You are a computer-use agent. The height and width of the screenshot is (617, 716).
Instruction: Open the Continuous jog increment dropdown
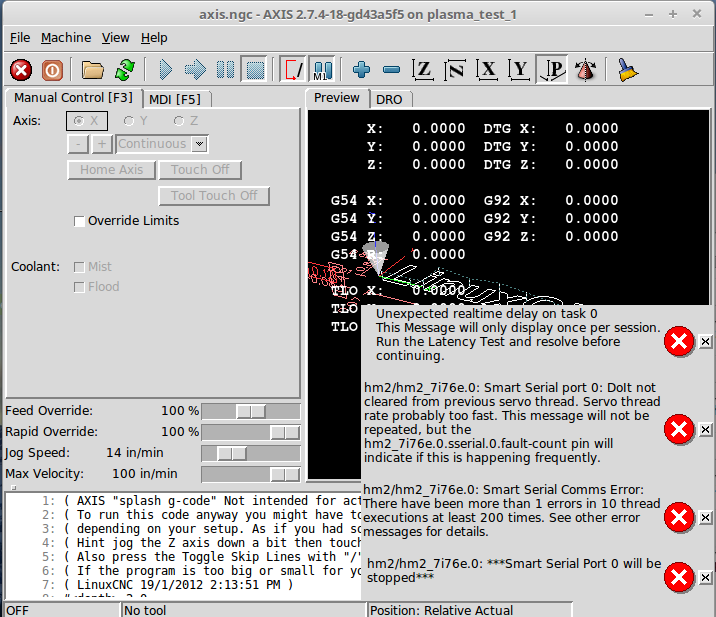(x=161, y=144)
